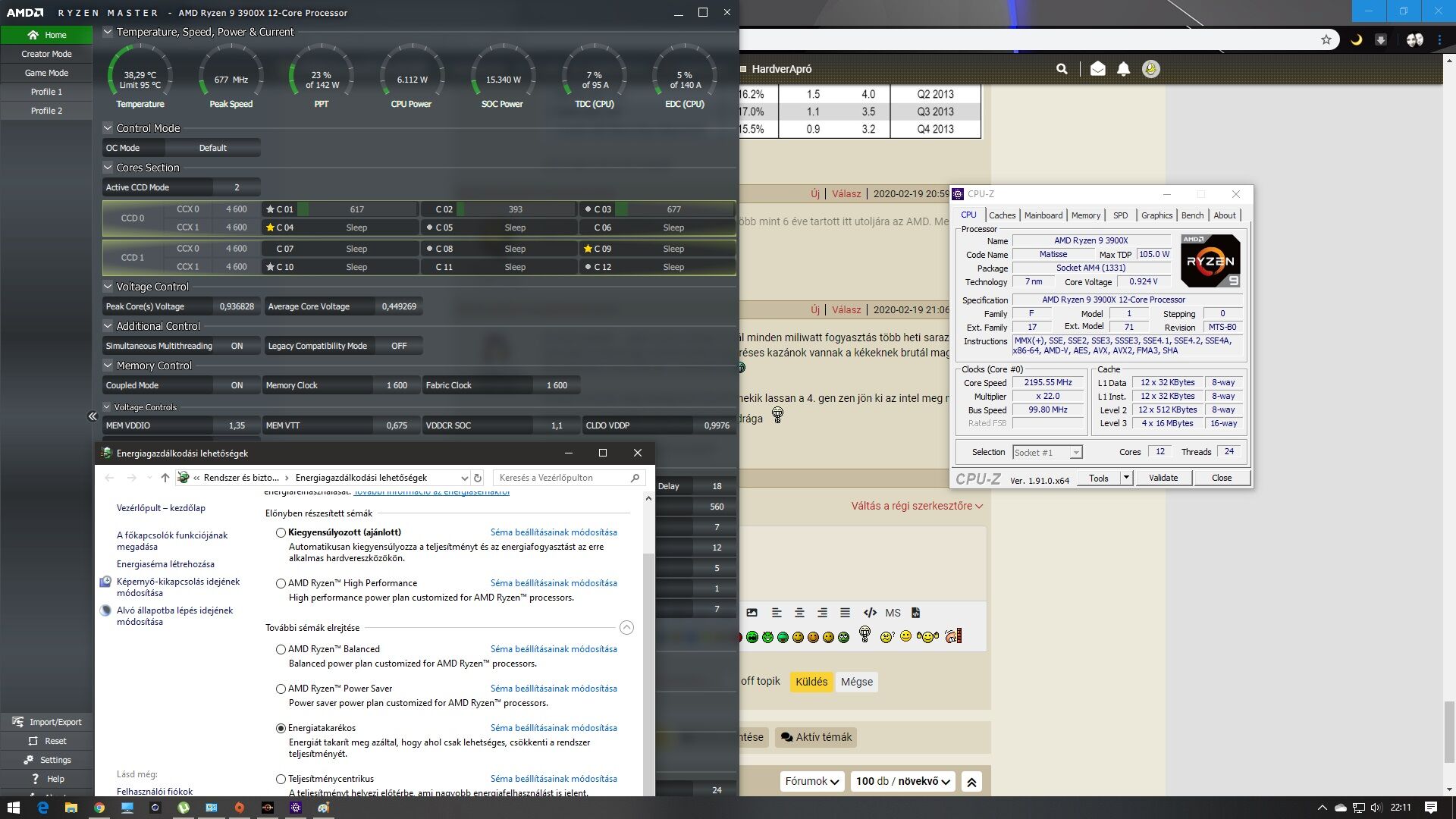Click the Keresés a Vezérlőpulton search field
This screenshot has width=1456, height=819.
pos(569,478)
